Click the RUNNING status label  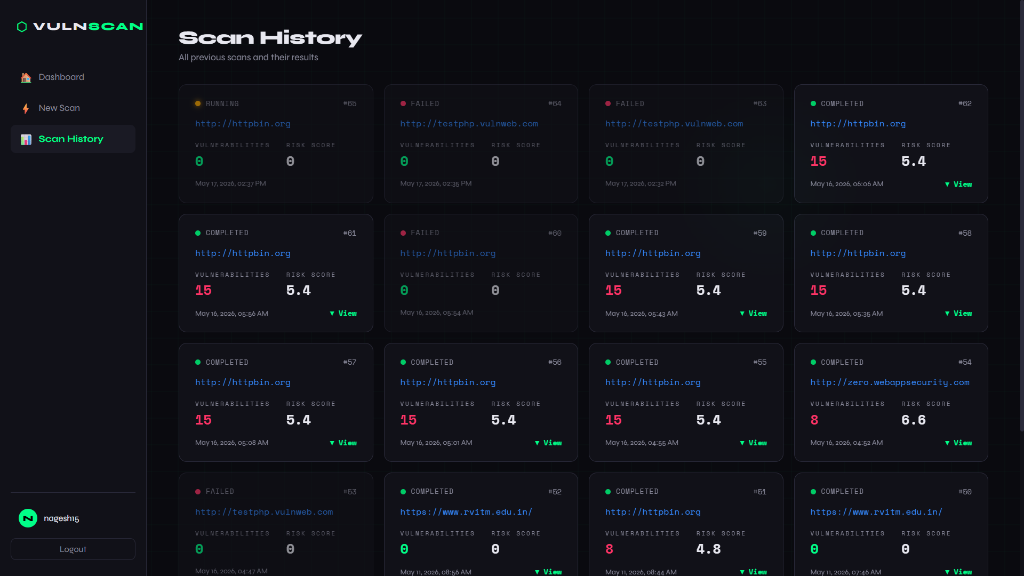point(222,104)
